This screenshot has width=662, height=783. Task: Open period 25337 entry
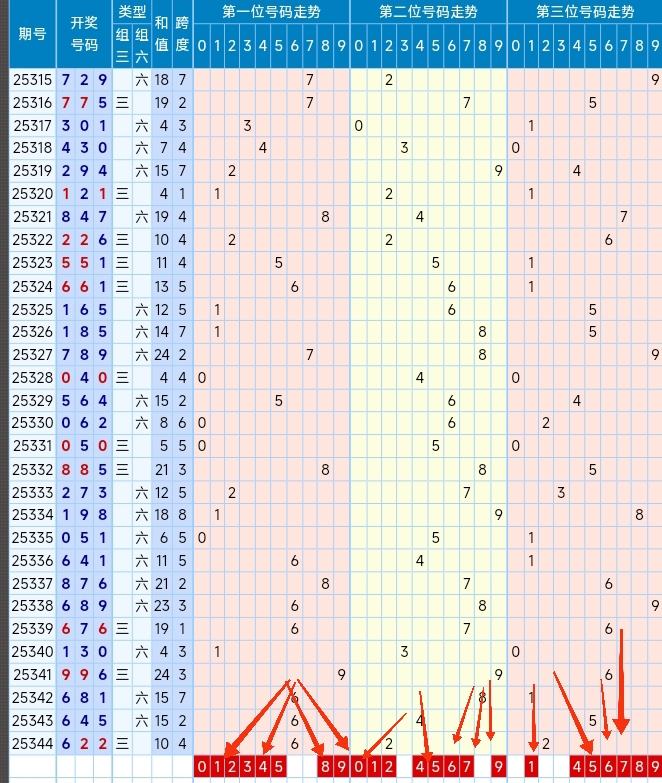(32, 583)
